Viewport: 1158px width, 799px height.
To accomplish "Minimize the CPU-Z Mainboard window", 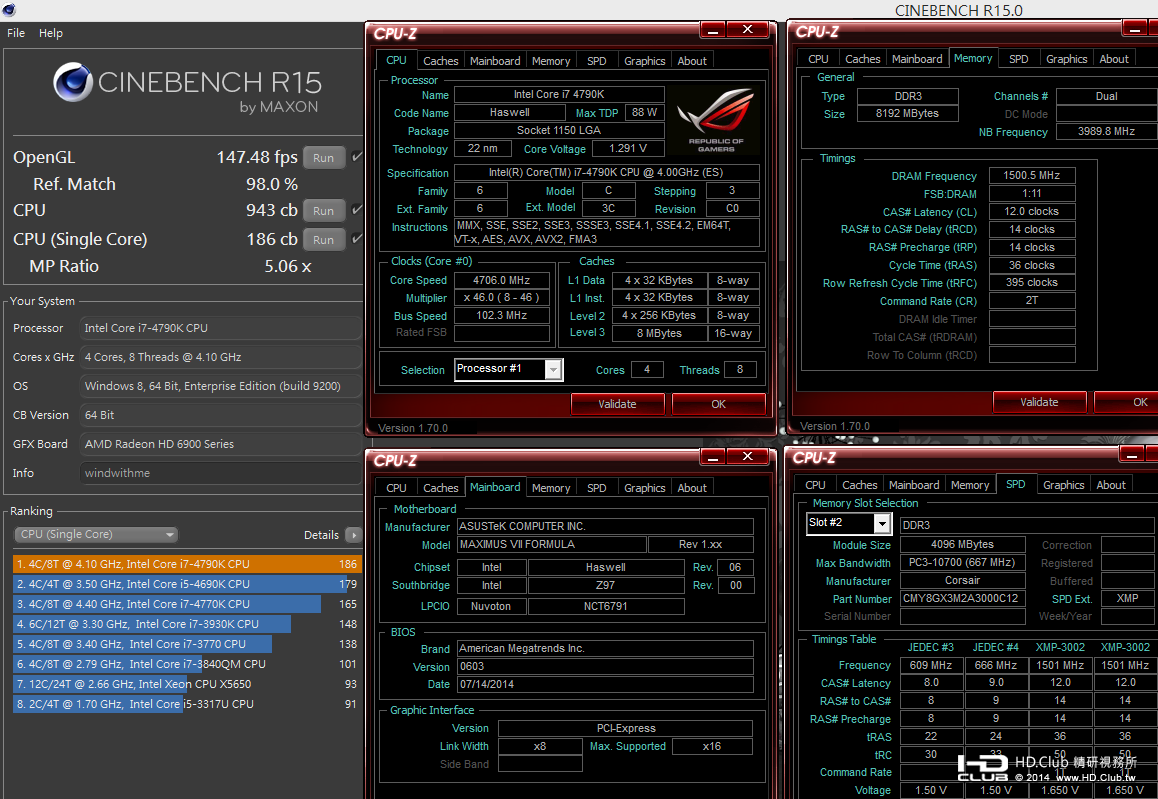I will pos(713,457).
